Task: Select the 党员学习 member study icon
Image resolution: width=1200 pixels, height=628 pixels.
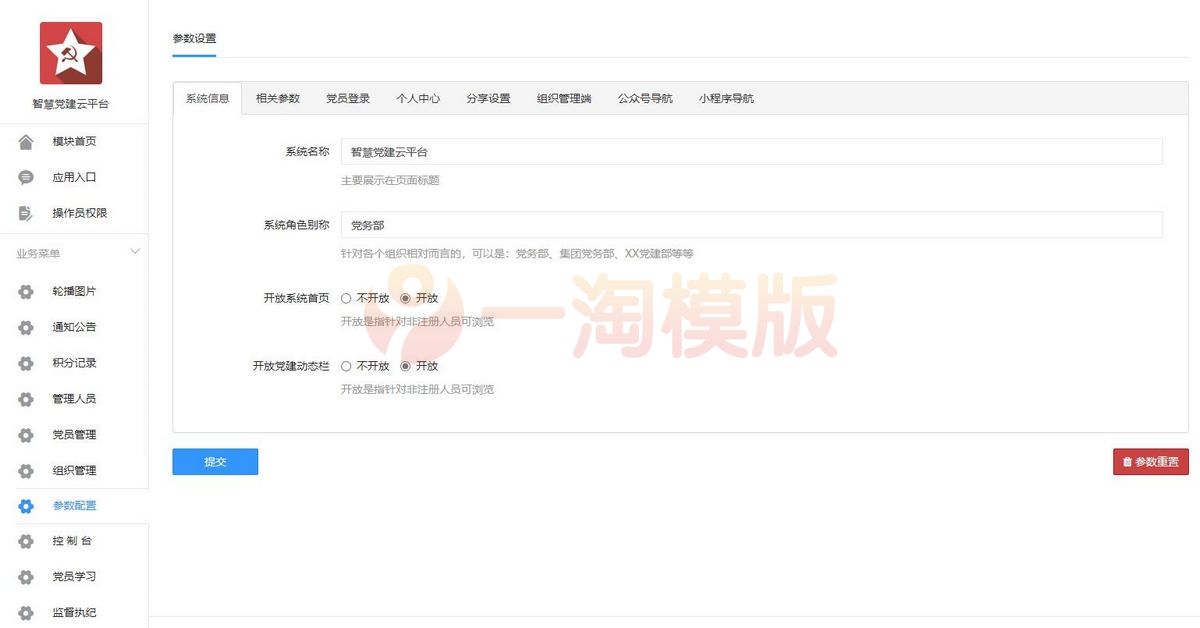Action: point(25,577)
